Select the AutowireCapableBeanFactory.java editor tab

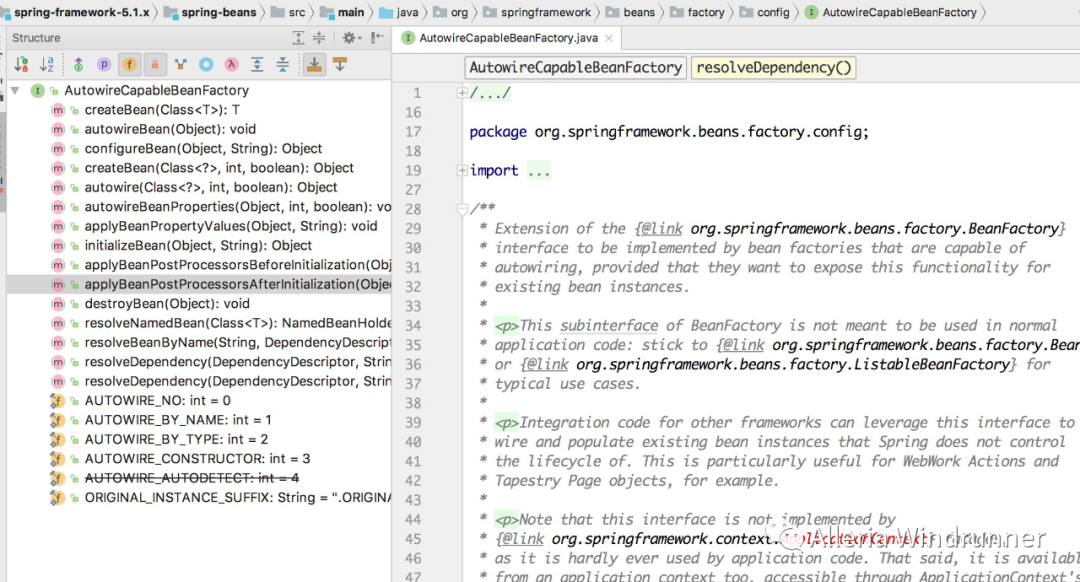(x=508, y=38)
